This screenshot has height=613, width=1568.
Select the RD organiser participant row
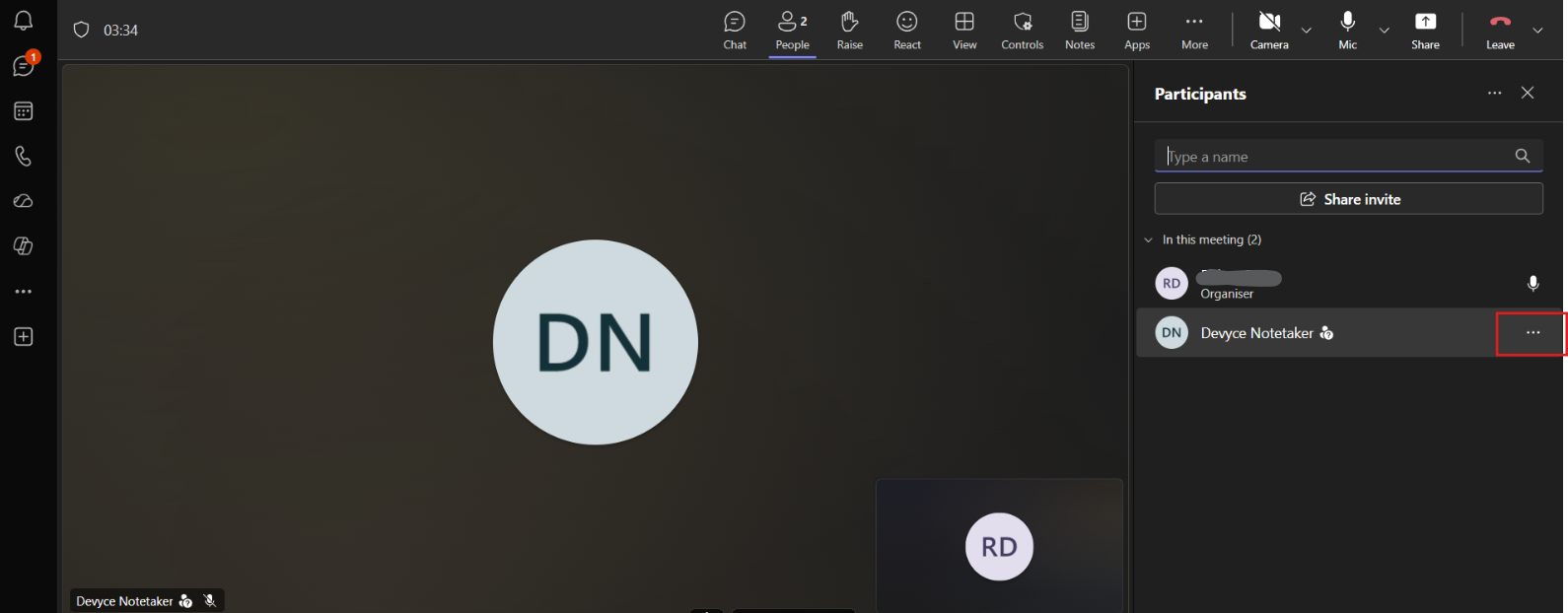[1349, 284]
